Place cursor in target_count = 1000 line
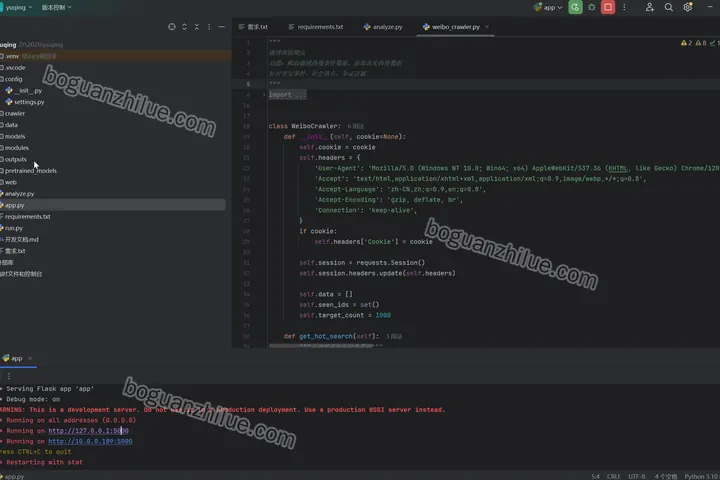 344,316
